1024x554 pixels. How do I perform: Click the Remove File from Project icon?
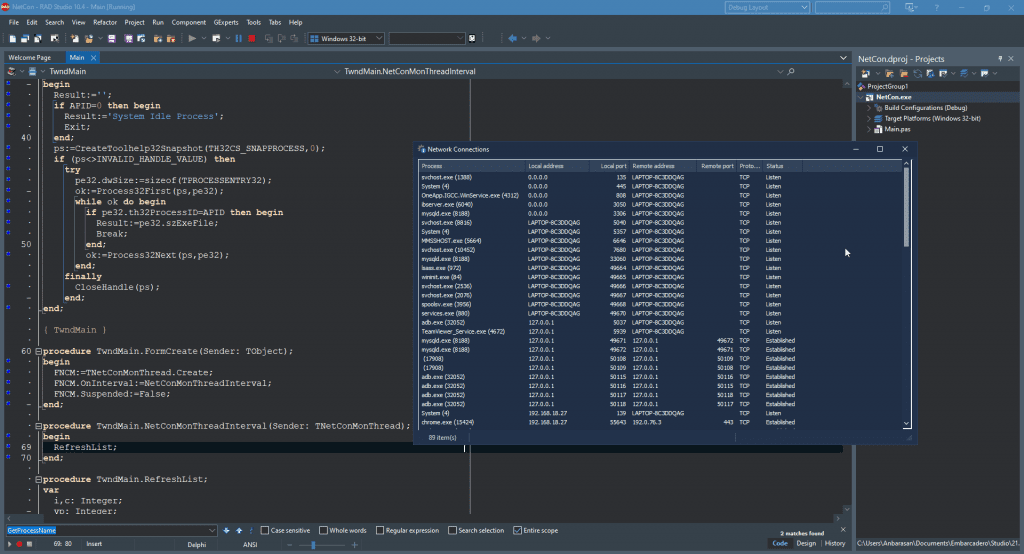coord(171,39)
